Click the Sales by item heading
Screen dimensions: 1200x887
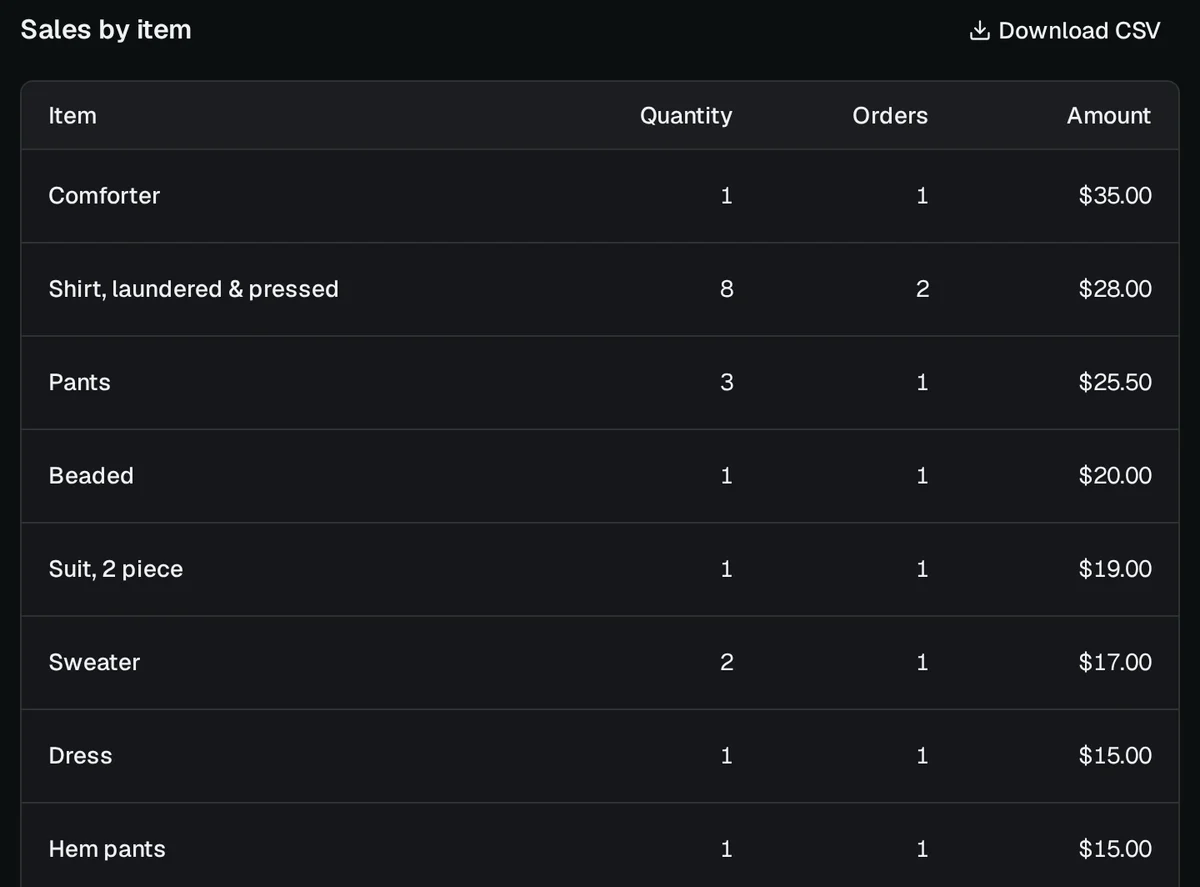pos(106,30)
